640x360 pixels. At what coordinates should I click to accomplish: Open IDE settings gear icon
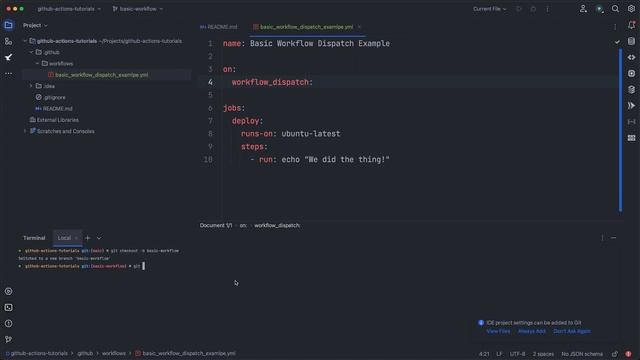[631, 9]
